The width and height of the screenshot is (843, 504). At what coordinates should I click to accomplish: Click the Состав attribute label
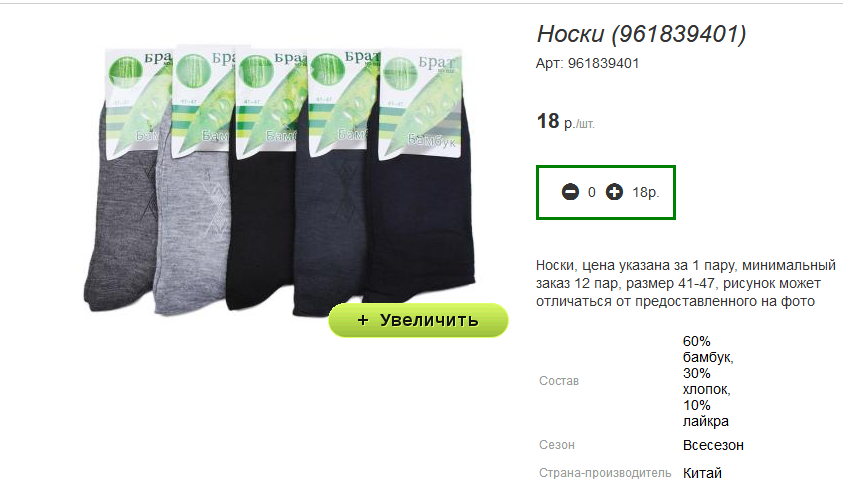[559, 381]
